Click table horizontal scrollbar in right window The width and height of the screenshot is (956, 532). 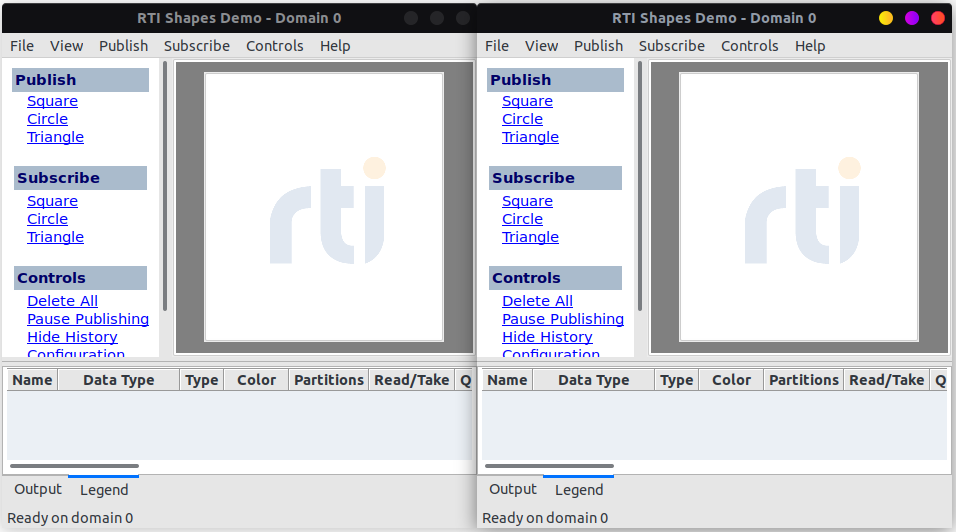[549, 466]
